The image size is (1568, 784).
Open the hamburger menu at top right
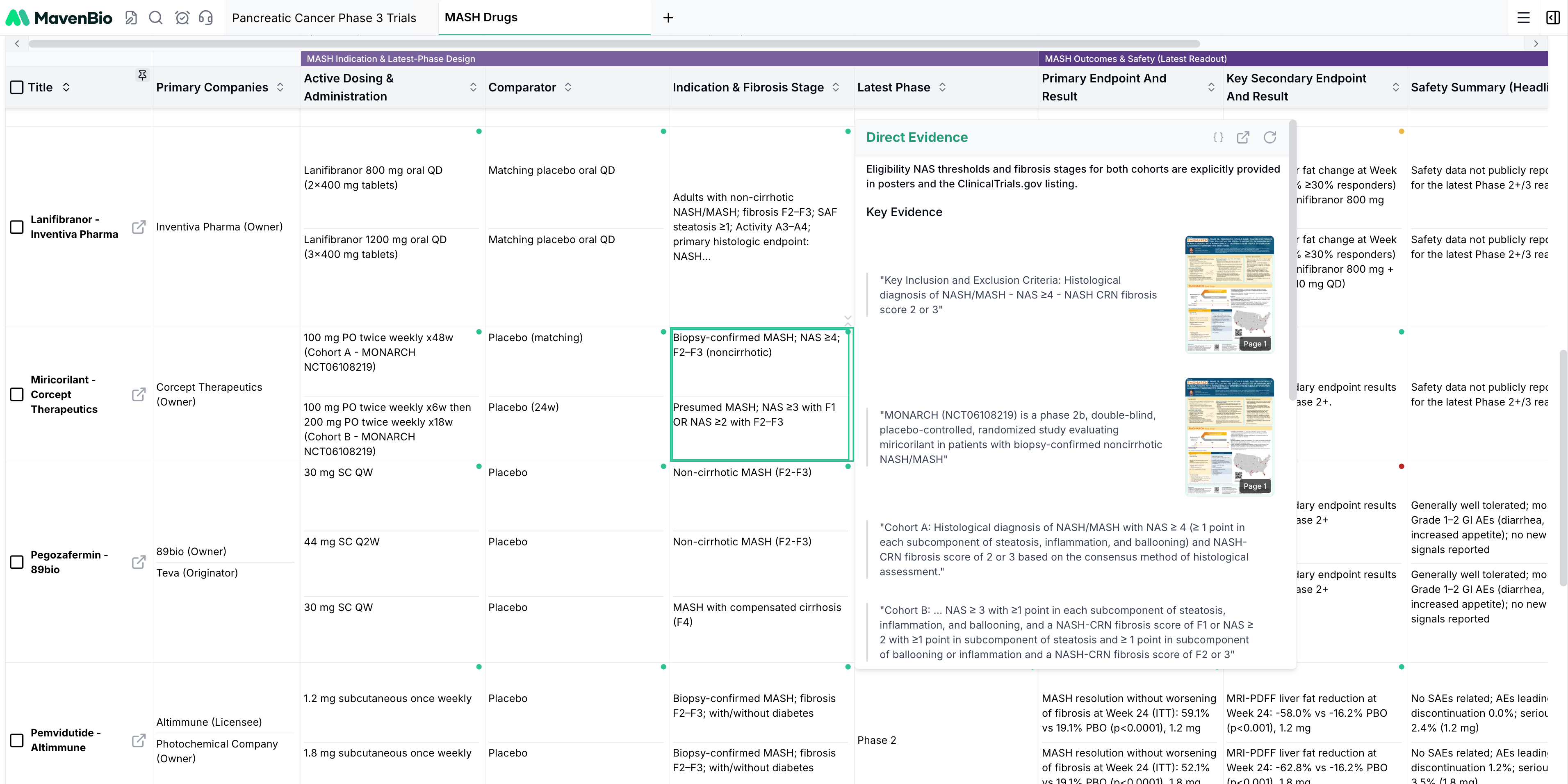tap(1523, 18)
